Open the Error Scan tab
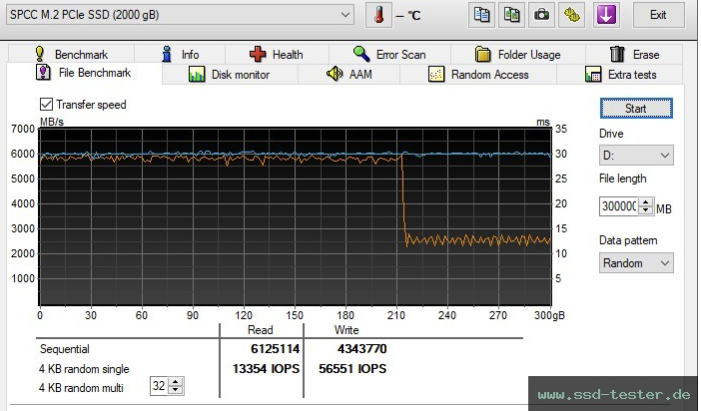 (390, 54)
